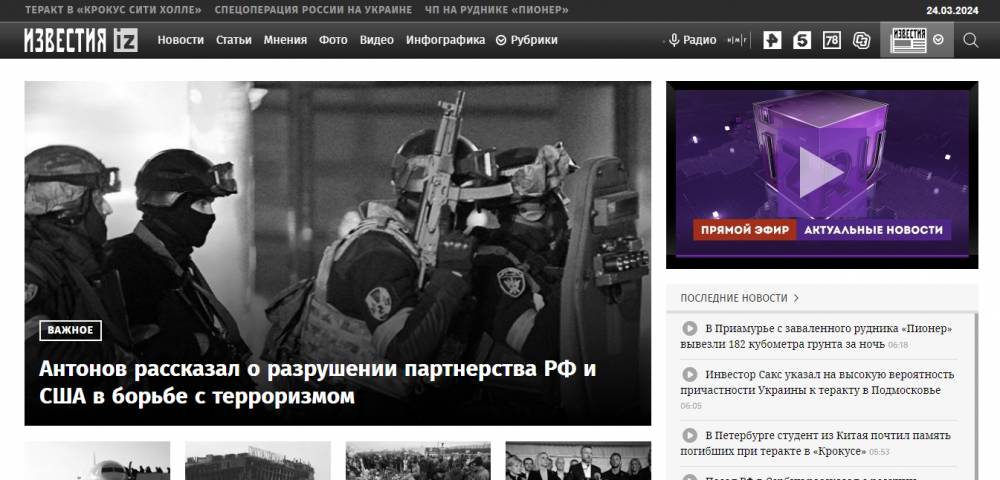
Task: Click the REN TV channel icon
Action: (771, 40)
